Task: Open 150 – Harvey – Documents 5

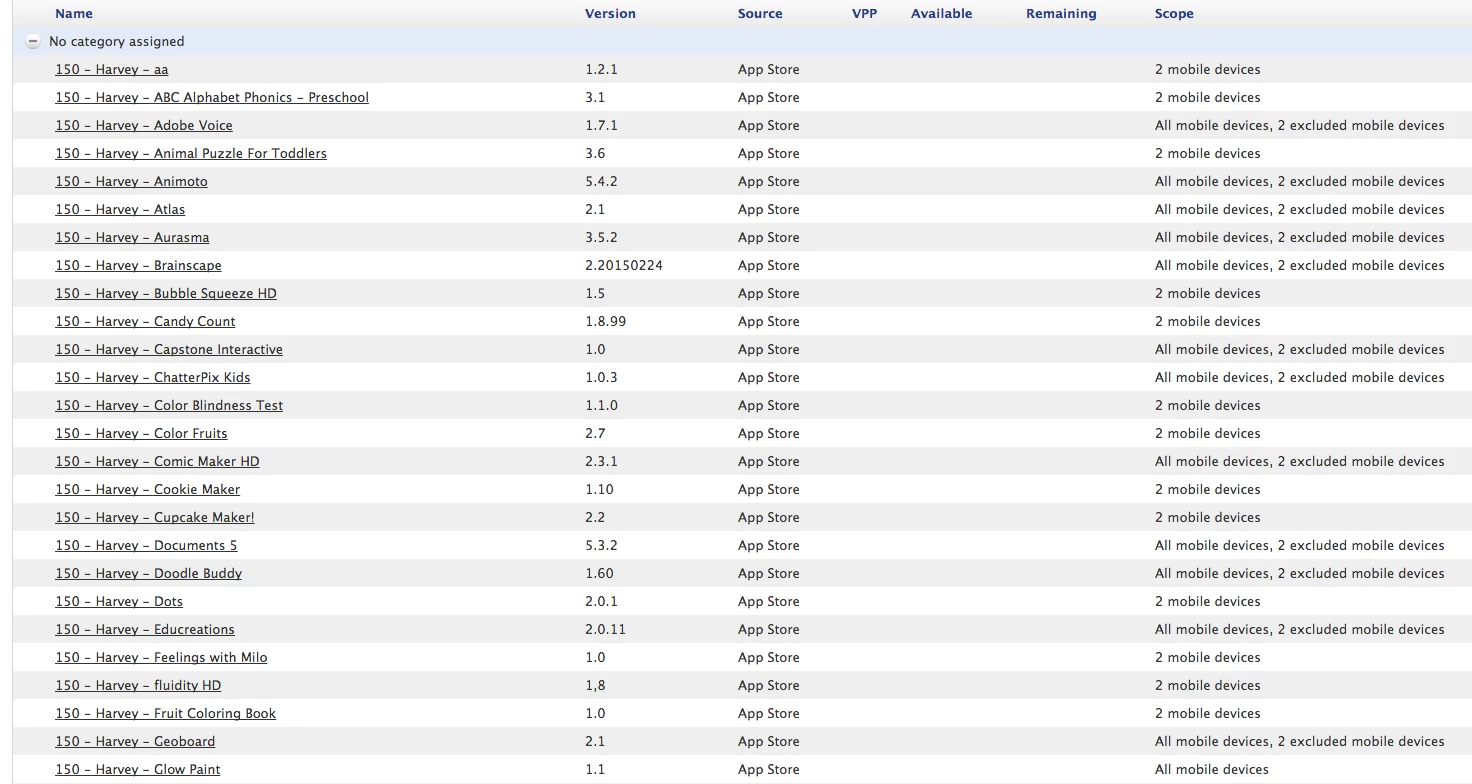Action: 146,546
